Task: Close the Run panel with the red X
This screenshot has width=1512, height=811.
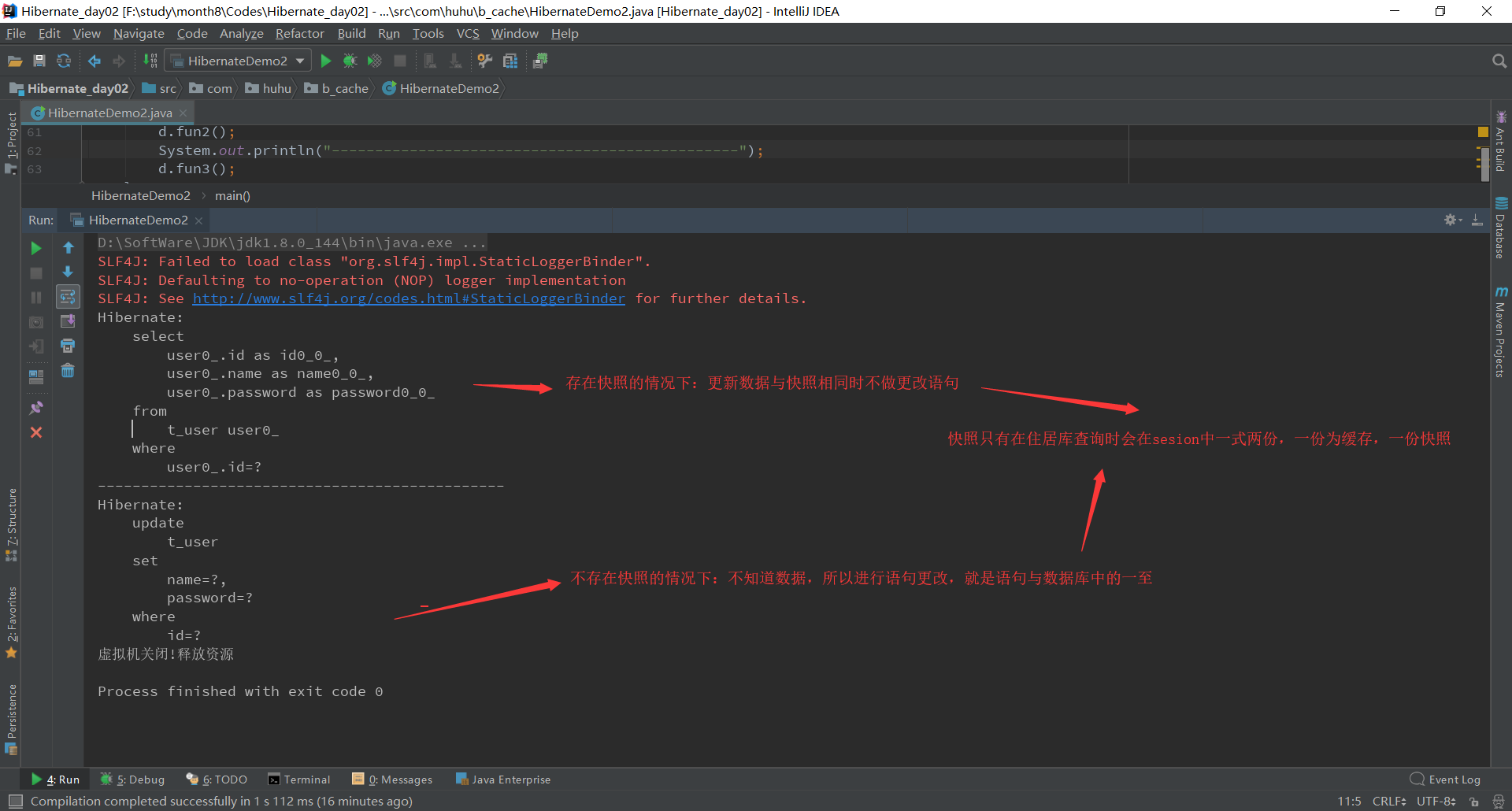Action: tap(36, 432)
